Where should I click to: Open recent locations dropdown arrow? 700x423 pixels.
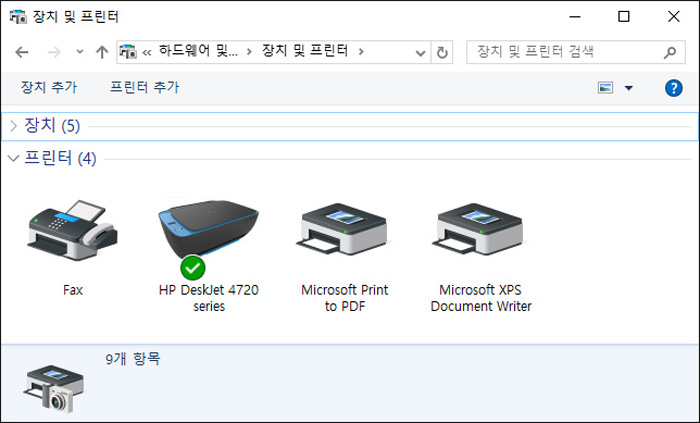[78, 51]
